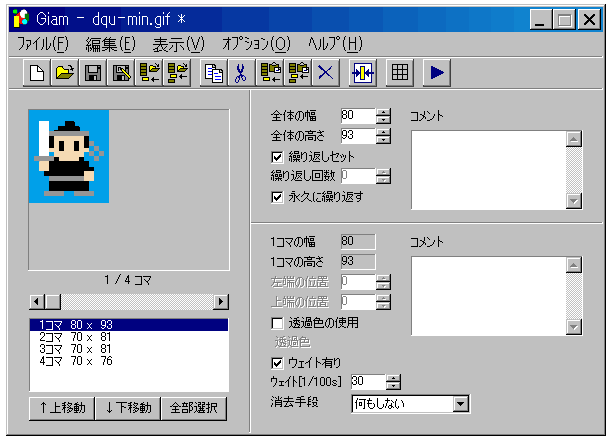This screenshot has width=609, height=440.
Task: Toggle 繰り返しセット checkbox
Action: (x=277, y=157)
